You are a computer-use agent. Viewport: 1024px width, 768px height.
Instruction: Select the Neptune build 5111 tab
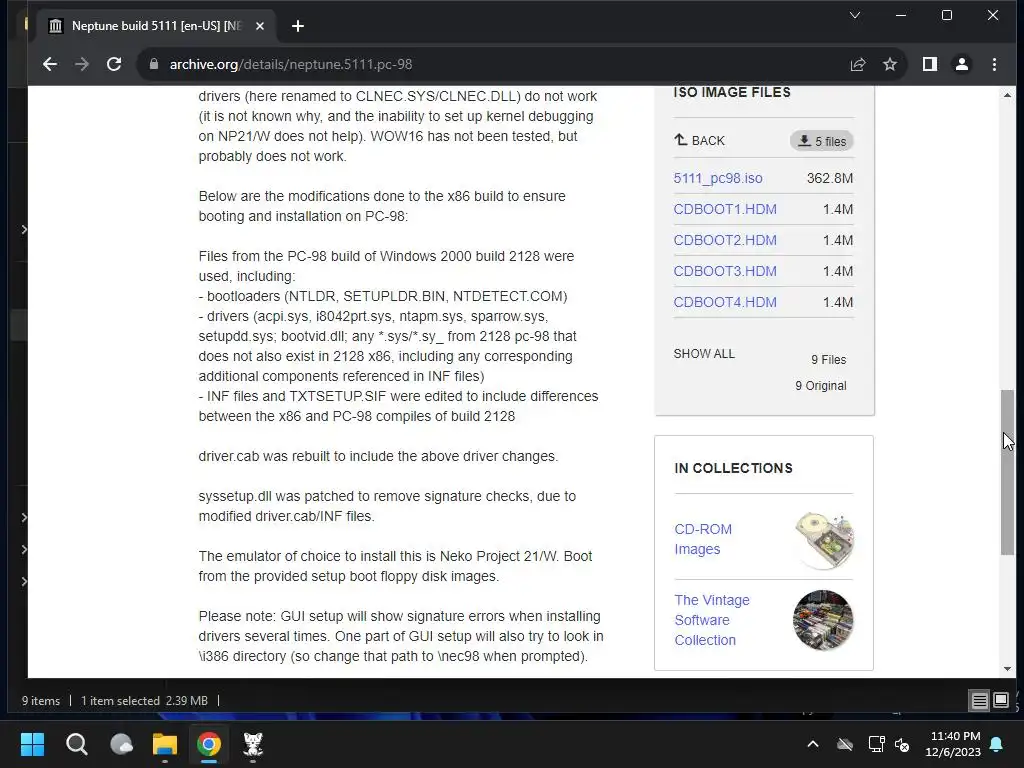157,26
